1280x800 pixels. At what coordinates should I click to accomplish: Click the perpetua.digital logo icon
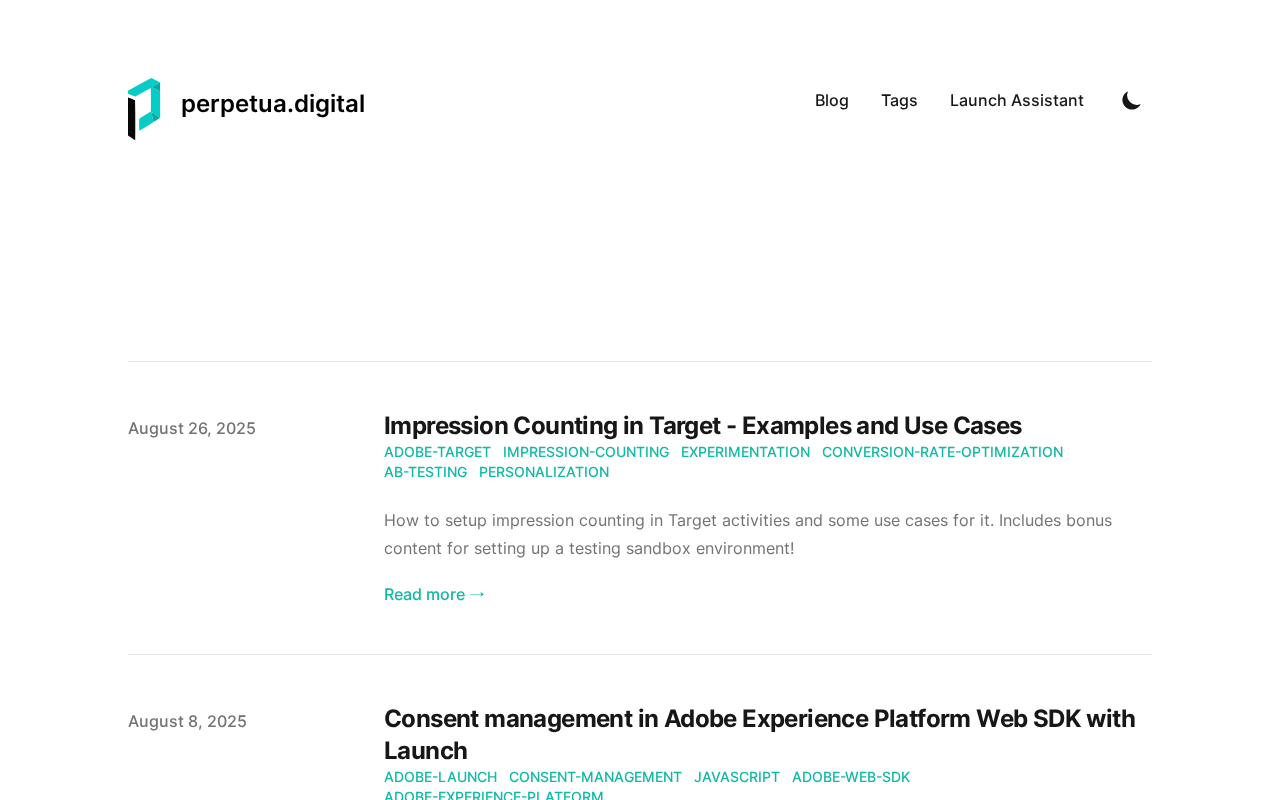[144, 109]
